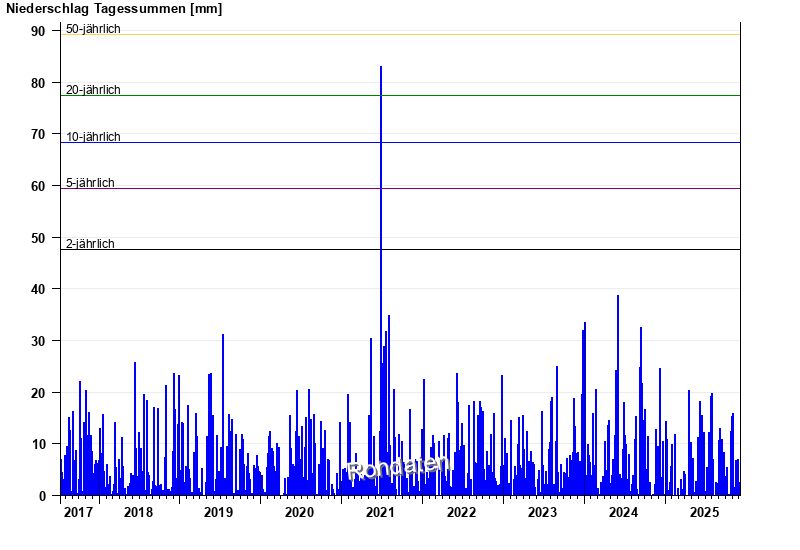Click the '50-jährlich' threshold label
Screen dimensions: 800x550
point(93,29)
